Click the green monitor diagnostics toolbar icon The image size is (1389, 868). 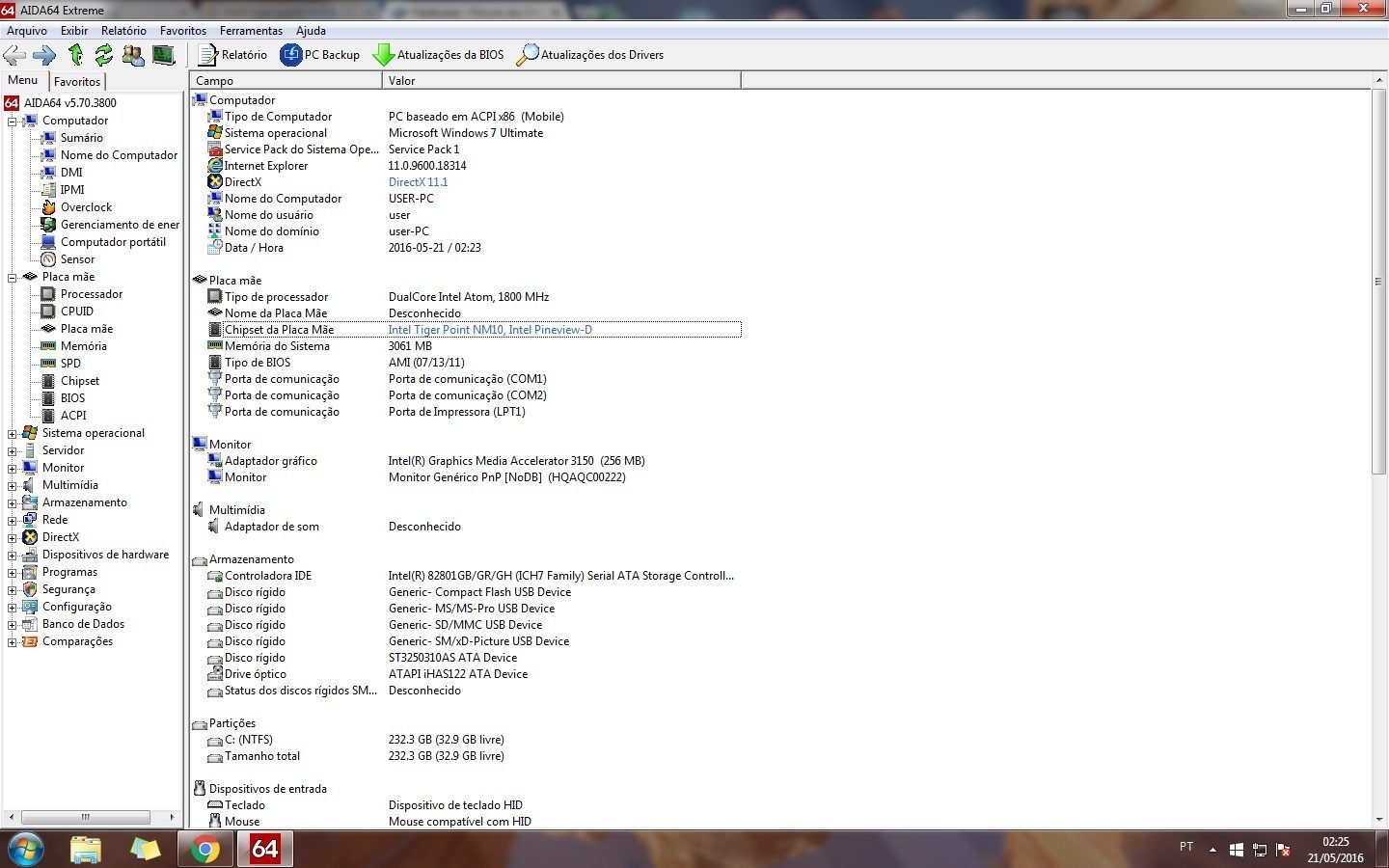click(x=164, y=55)
